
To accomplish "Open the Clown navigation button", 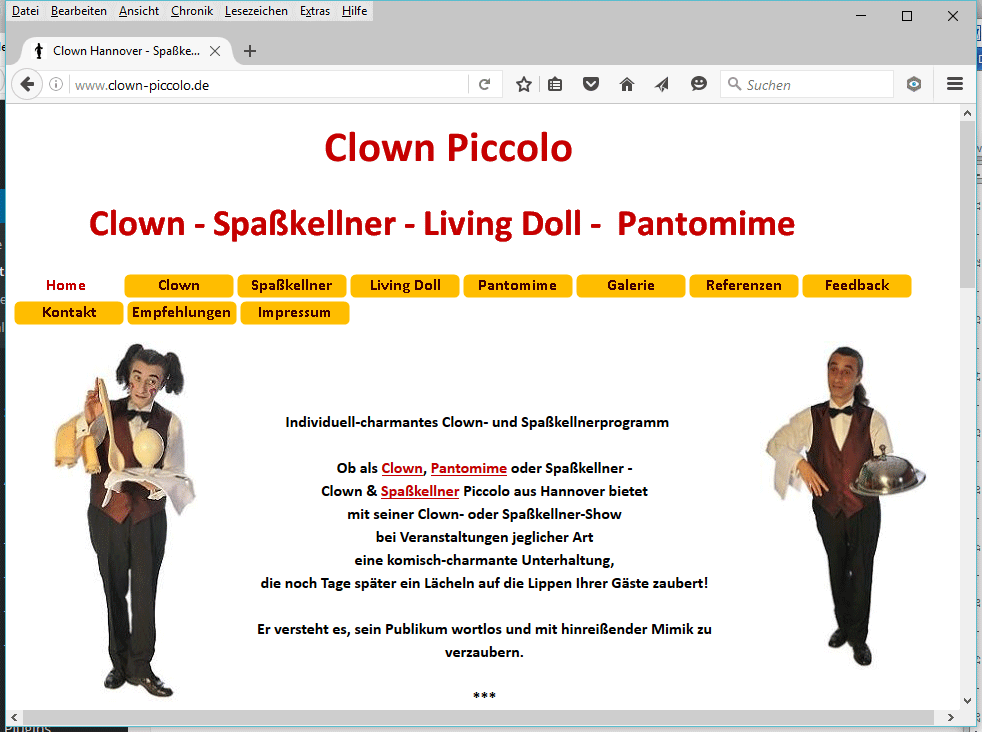I will 179,286.
